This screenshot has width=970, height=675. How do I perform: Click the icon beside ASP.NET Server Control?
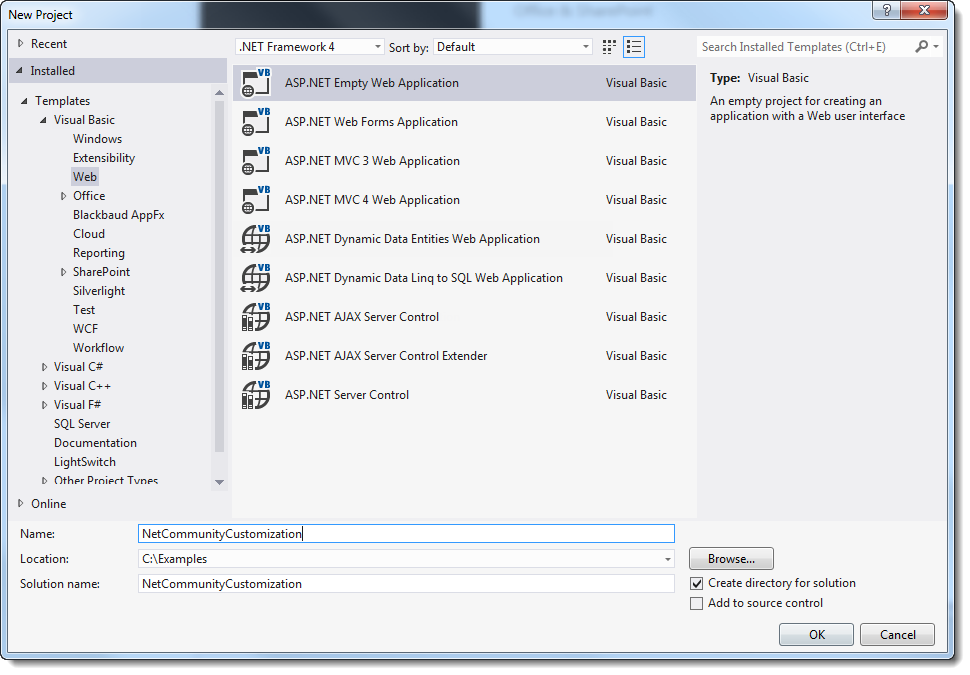255,395
